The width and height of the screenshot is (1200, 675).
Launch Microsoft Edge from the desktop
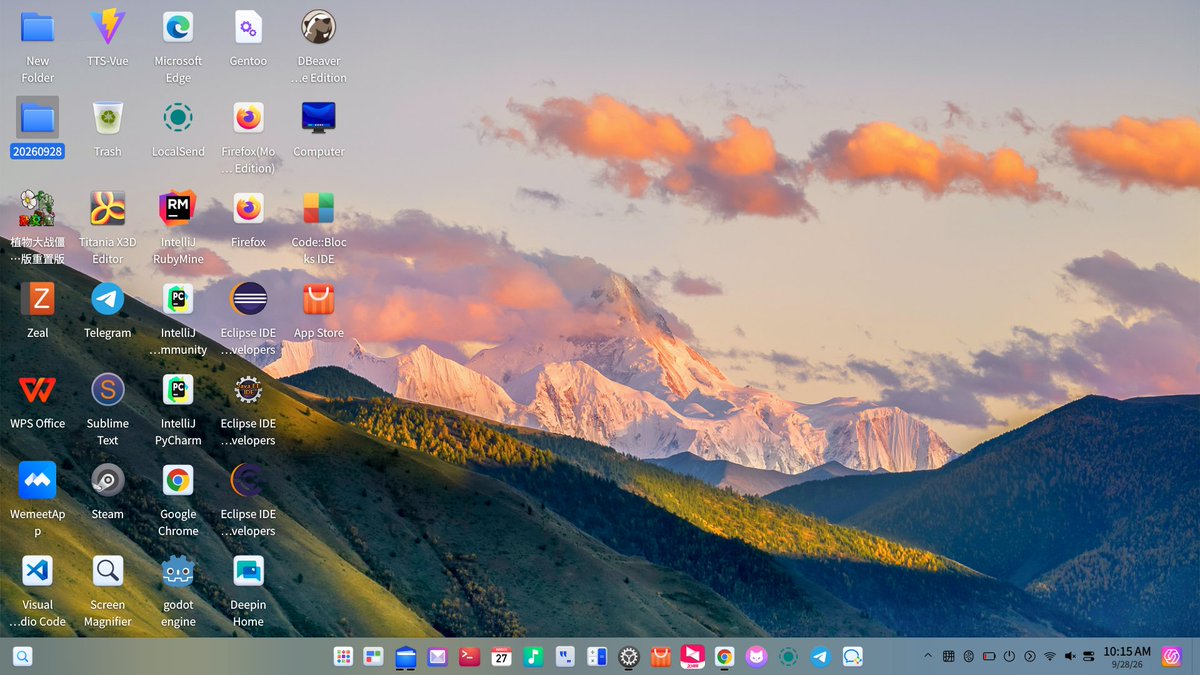[178, 28]
